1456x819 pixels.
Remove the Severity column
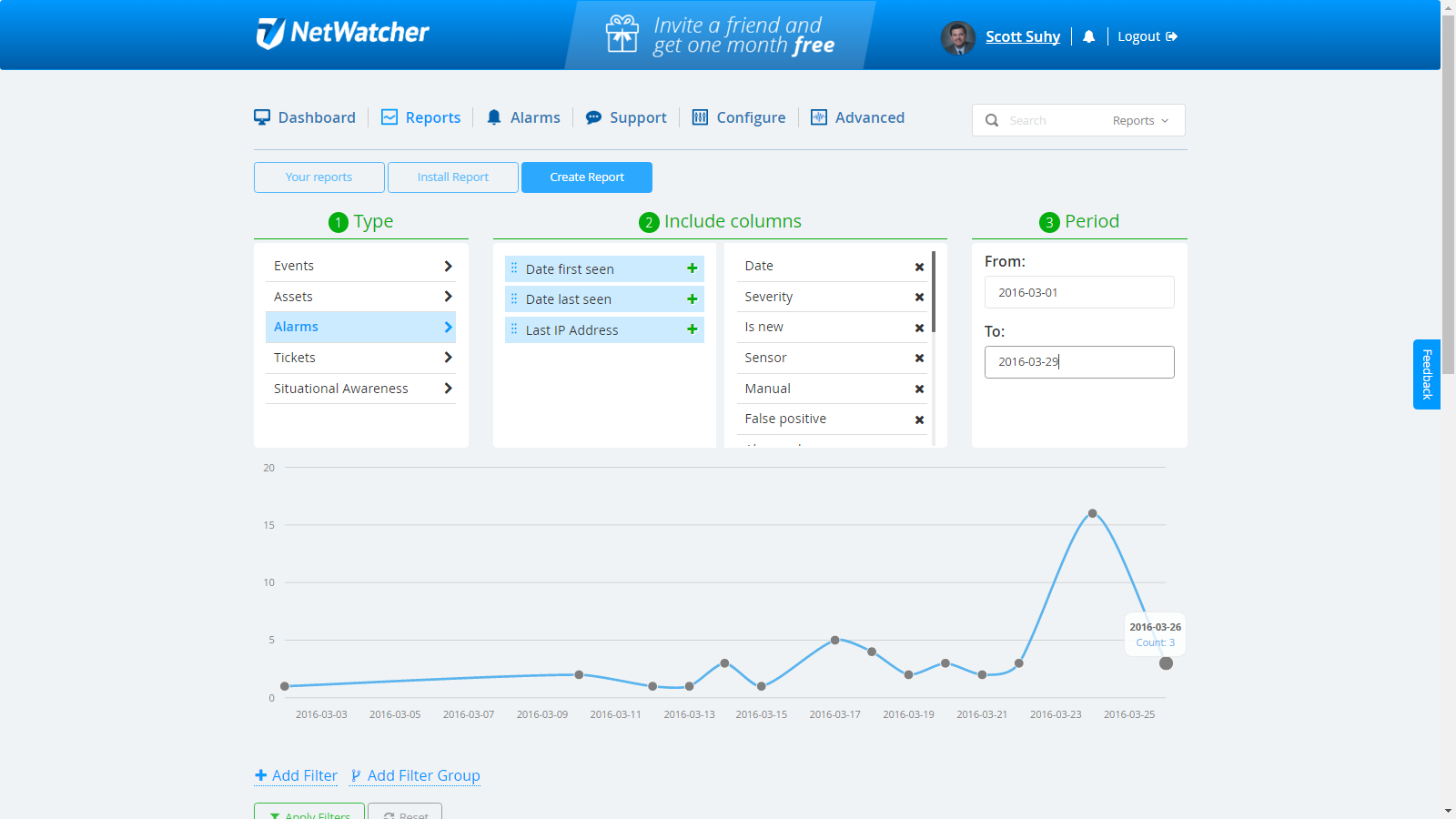coord(919,297)
